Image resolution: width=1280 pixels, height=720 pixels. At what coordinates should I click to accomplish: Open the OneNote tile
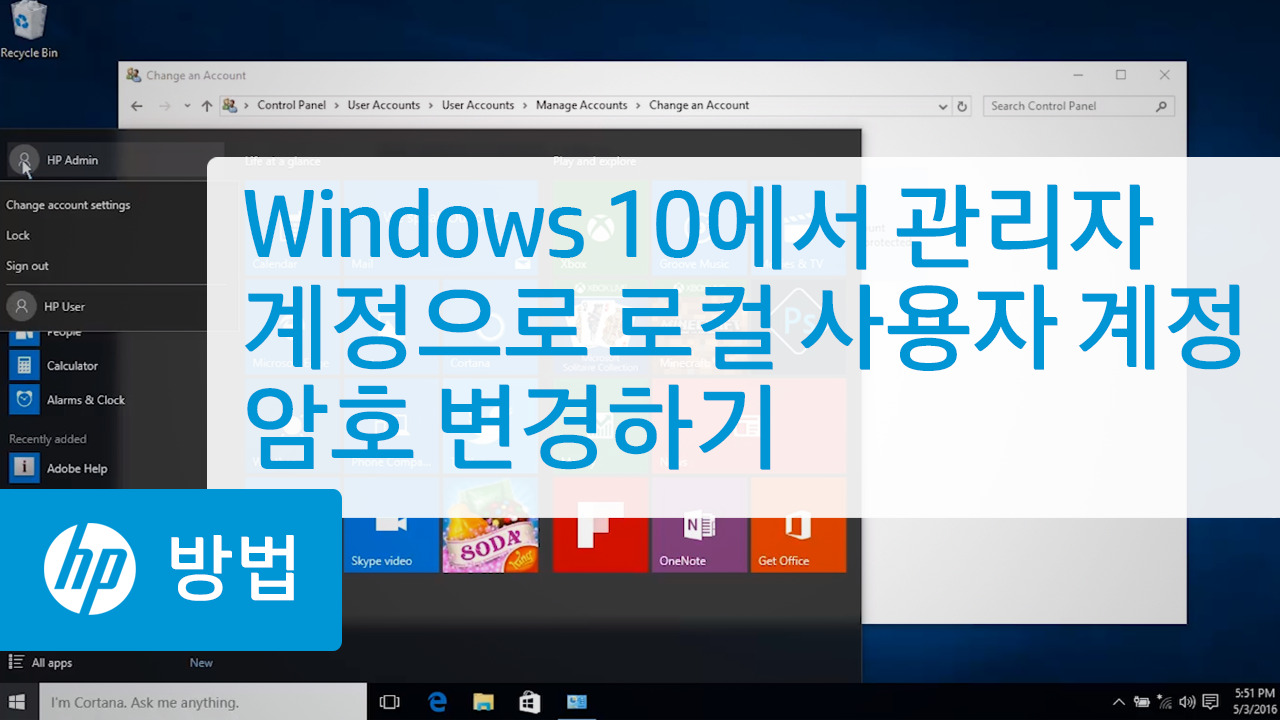click(699, 524)
